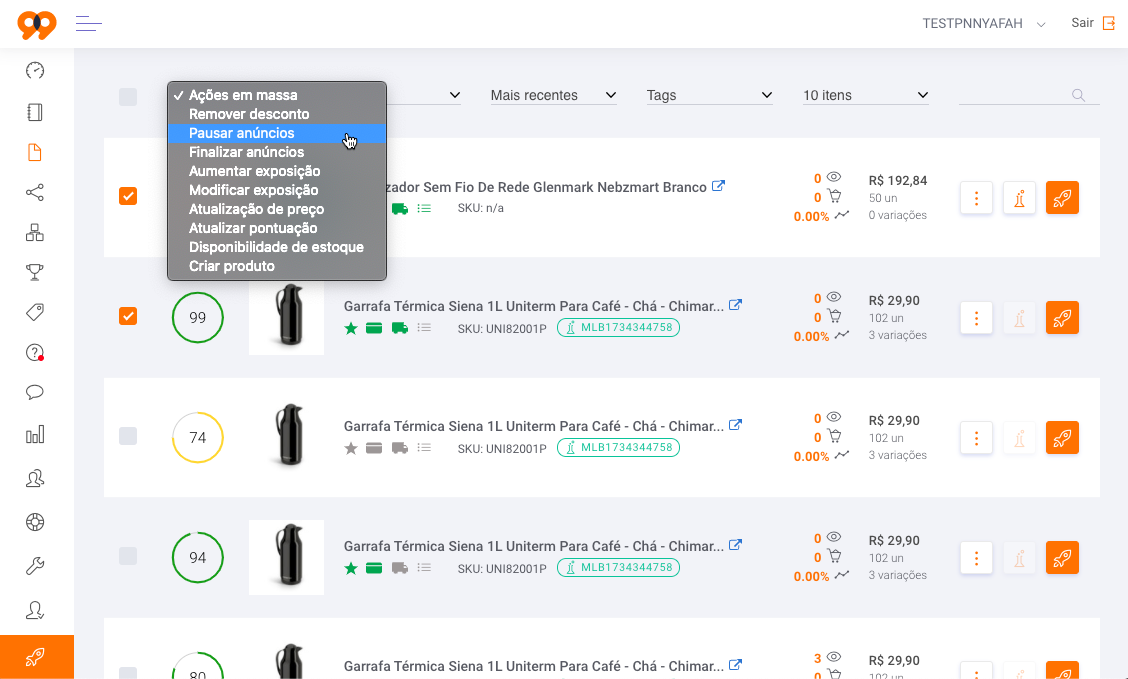
Task: Click the score 94 quality ring
Action: click(x=198, y=557)
